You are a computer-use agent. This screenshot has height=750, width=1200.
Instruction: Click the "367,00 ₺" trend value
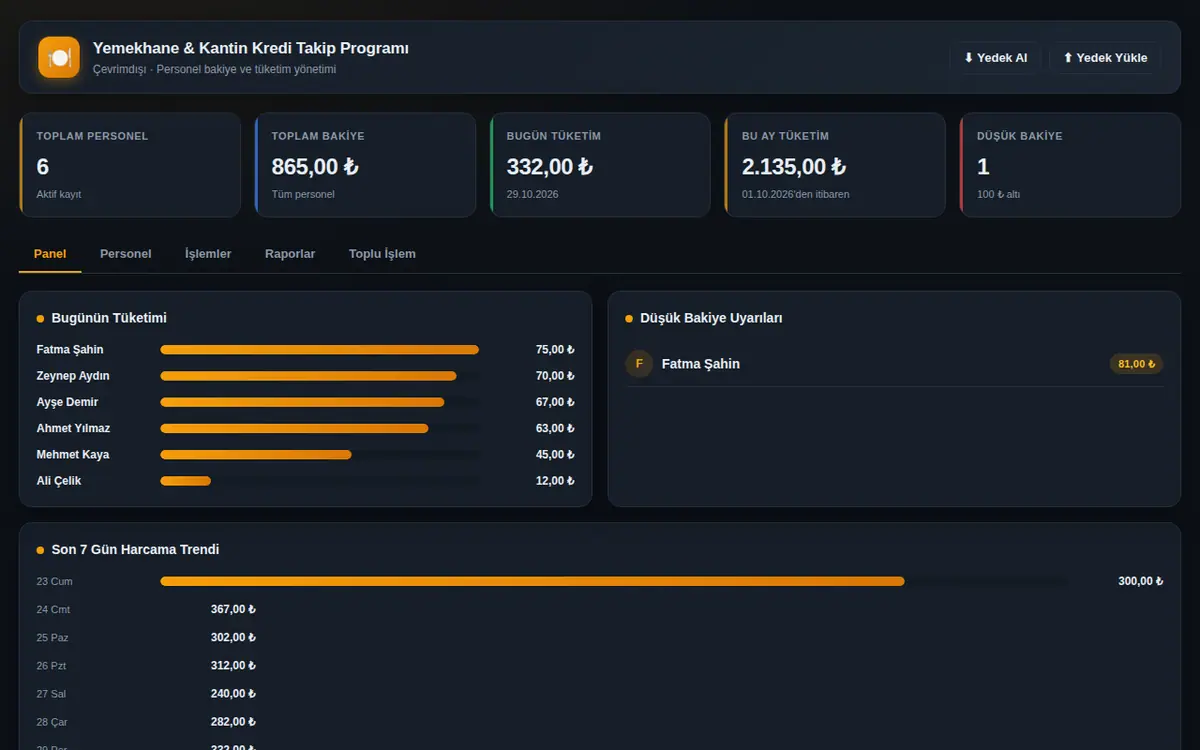point(234,609)
